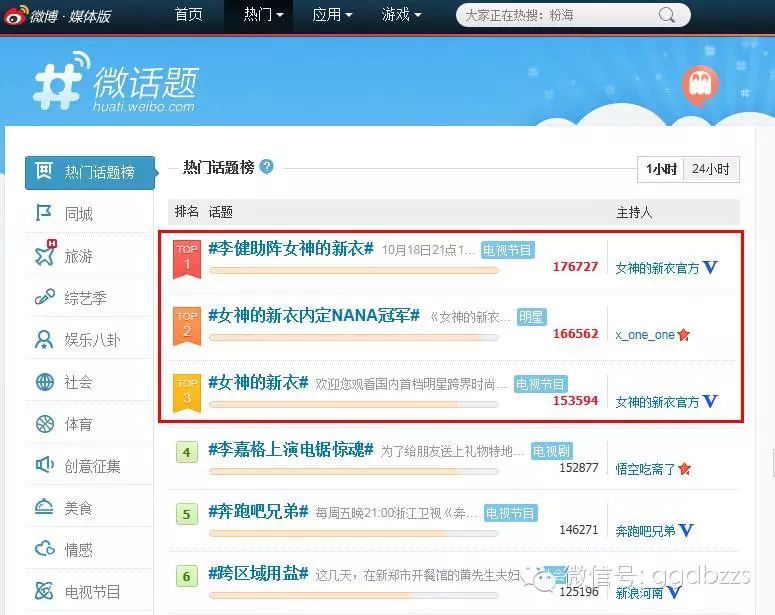Click the TOP 1 ranking badge
This screenshot has height=615, width=775.
pos(187,259)
